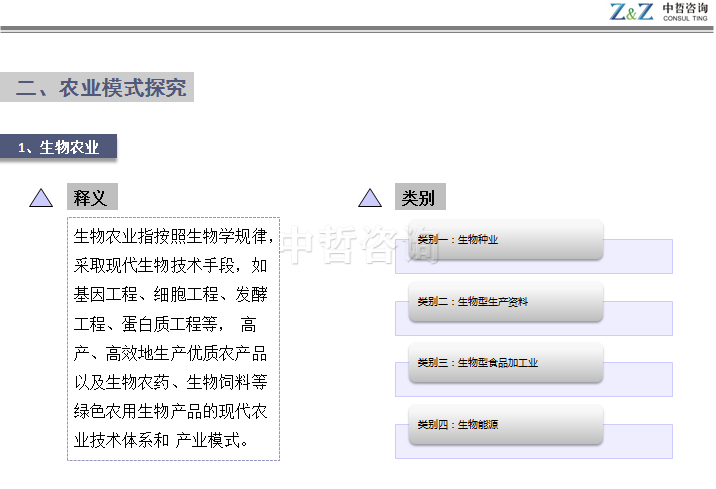Click the triangle bullet beside 类别

(x=370, y=198)
